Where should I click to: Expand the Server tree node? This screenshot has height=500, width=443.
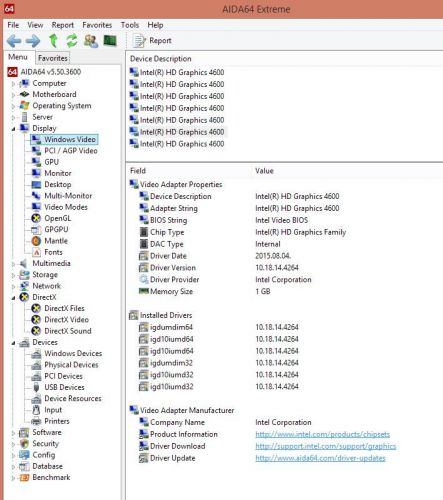pyautogui.click(x=13, y=117)
